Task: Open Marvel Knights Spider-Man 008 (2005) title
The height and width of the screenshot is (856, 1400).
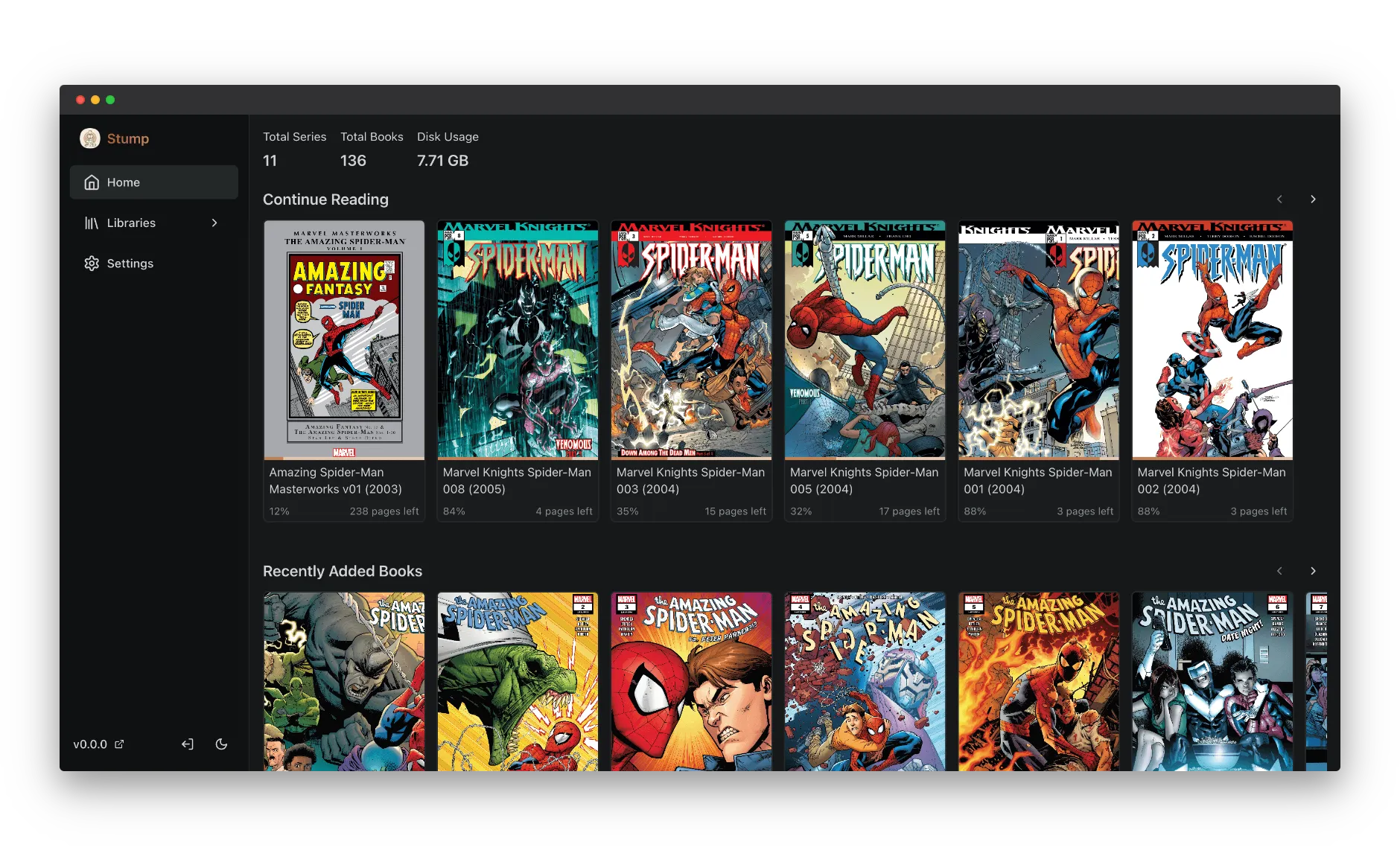Action: coord(517,481)
